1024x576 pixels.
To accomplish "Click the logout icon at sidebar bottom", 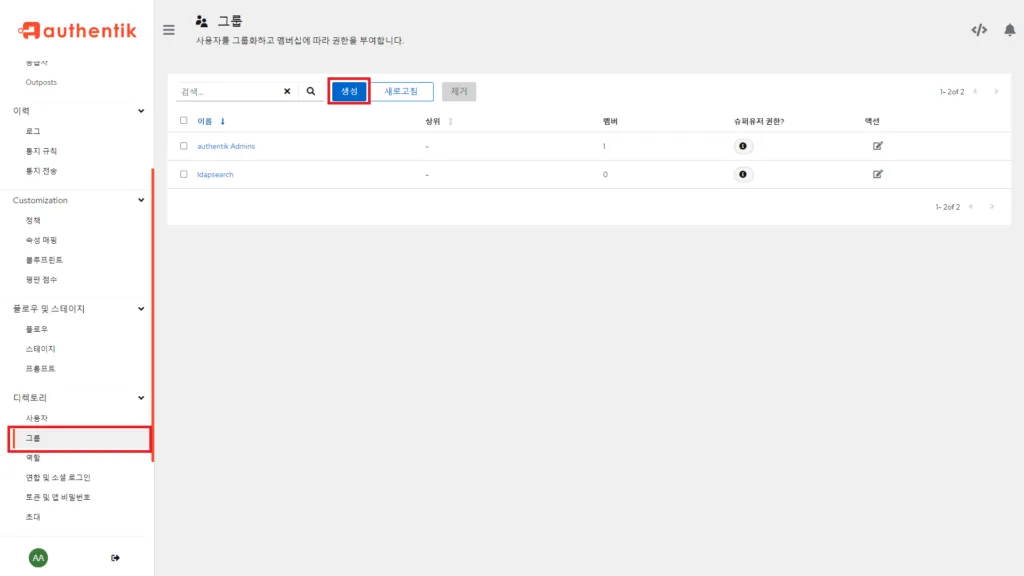I will point(116,557).
